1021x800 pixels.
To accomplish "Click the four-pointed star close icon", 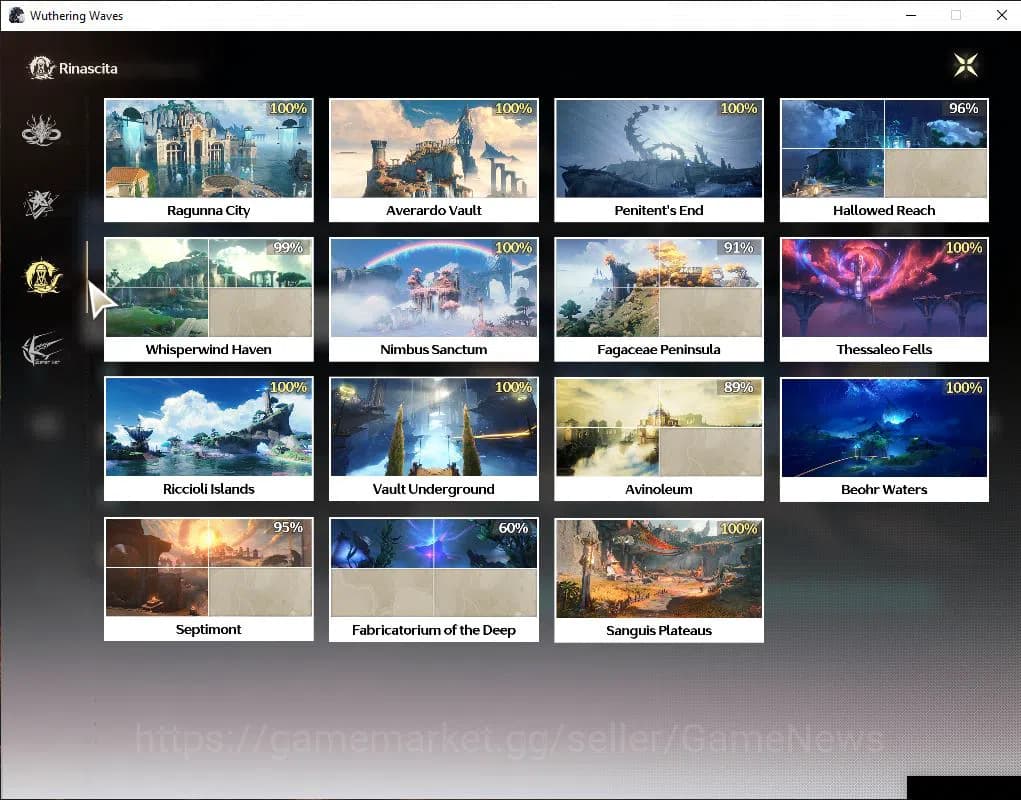I will (965, 65).
